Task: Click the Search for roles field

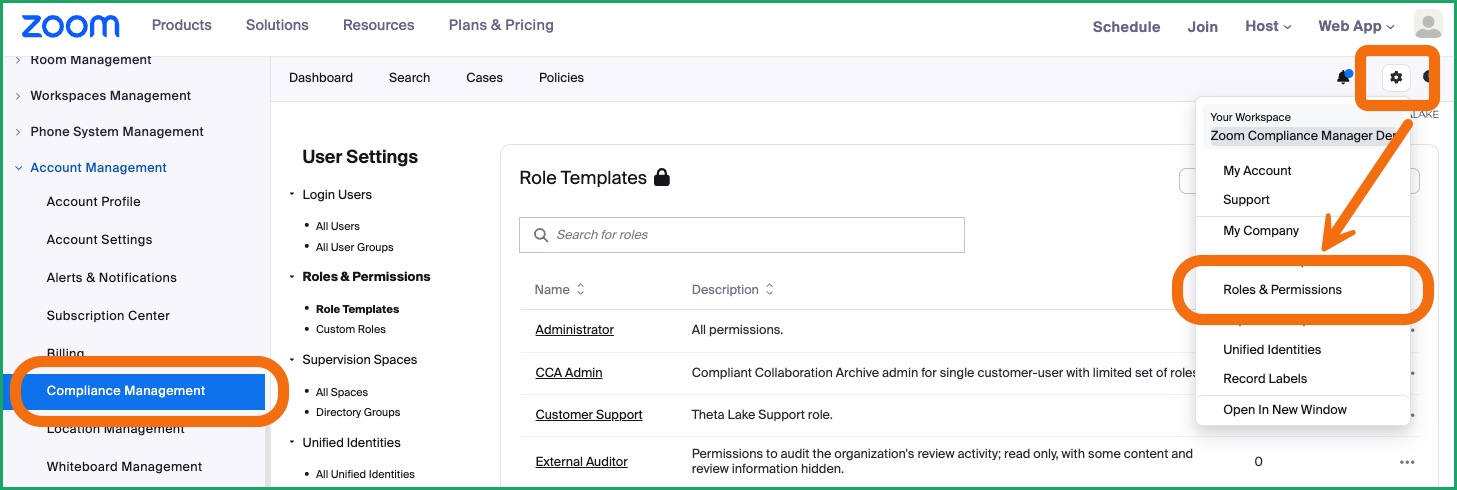Action: [x=742, y=235]
